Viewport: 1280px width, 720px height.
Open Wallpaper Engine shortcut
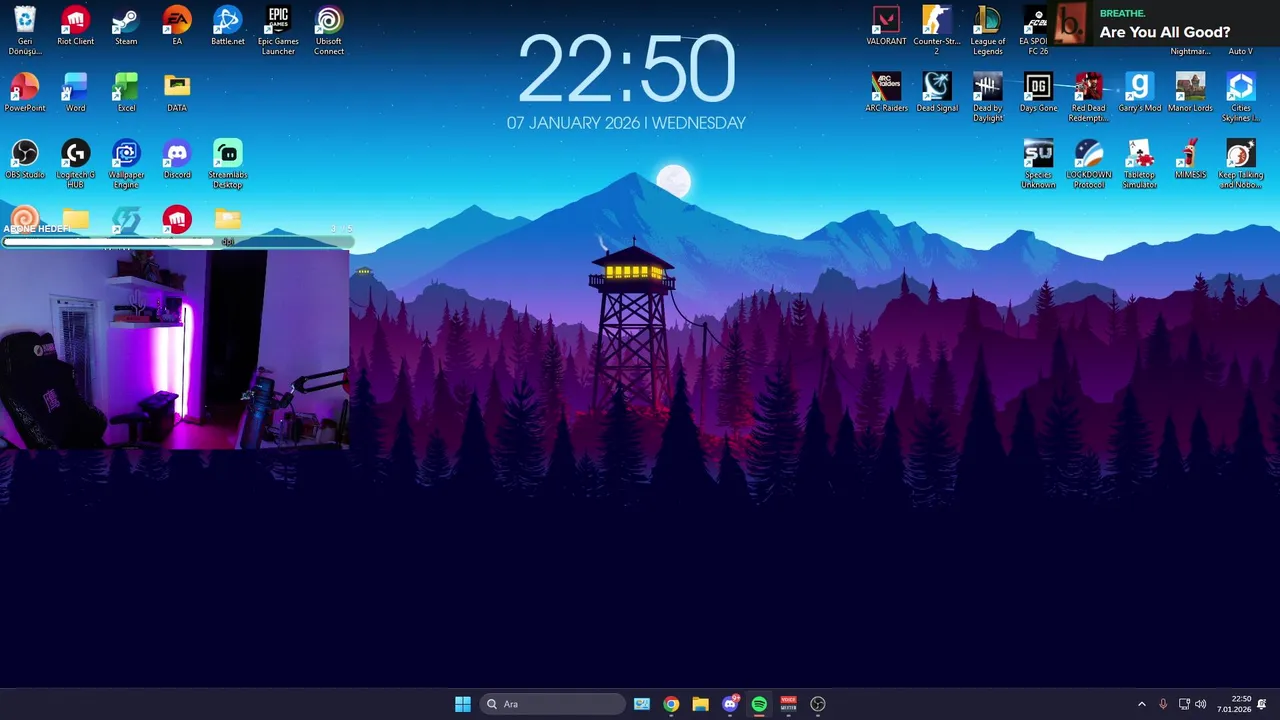click(x=126, y=164)
